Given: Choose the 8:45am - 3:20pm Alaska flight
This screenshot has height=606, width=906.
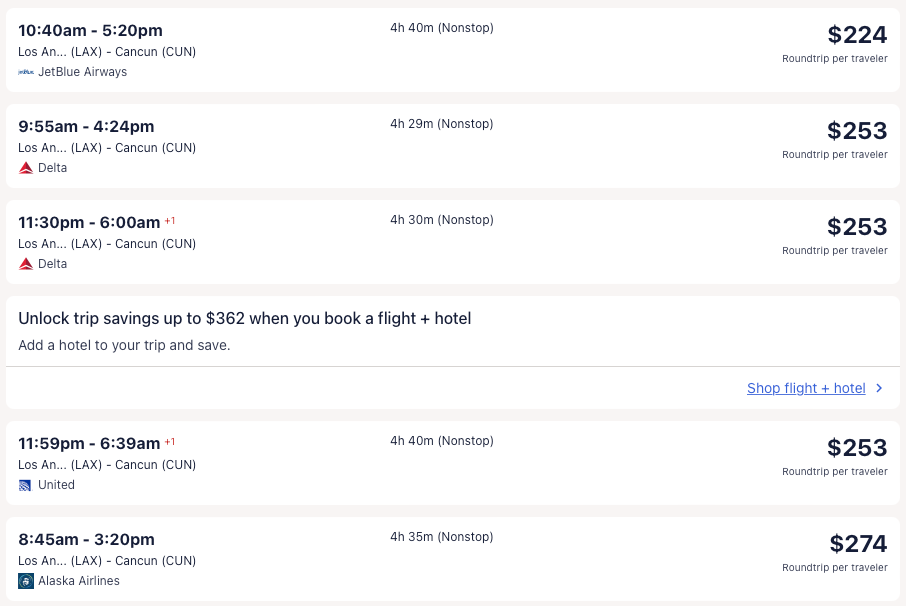Looking at the screenshot, I should 86,539.
